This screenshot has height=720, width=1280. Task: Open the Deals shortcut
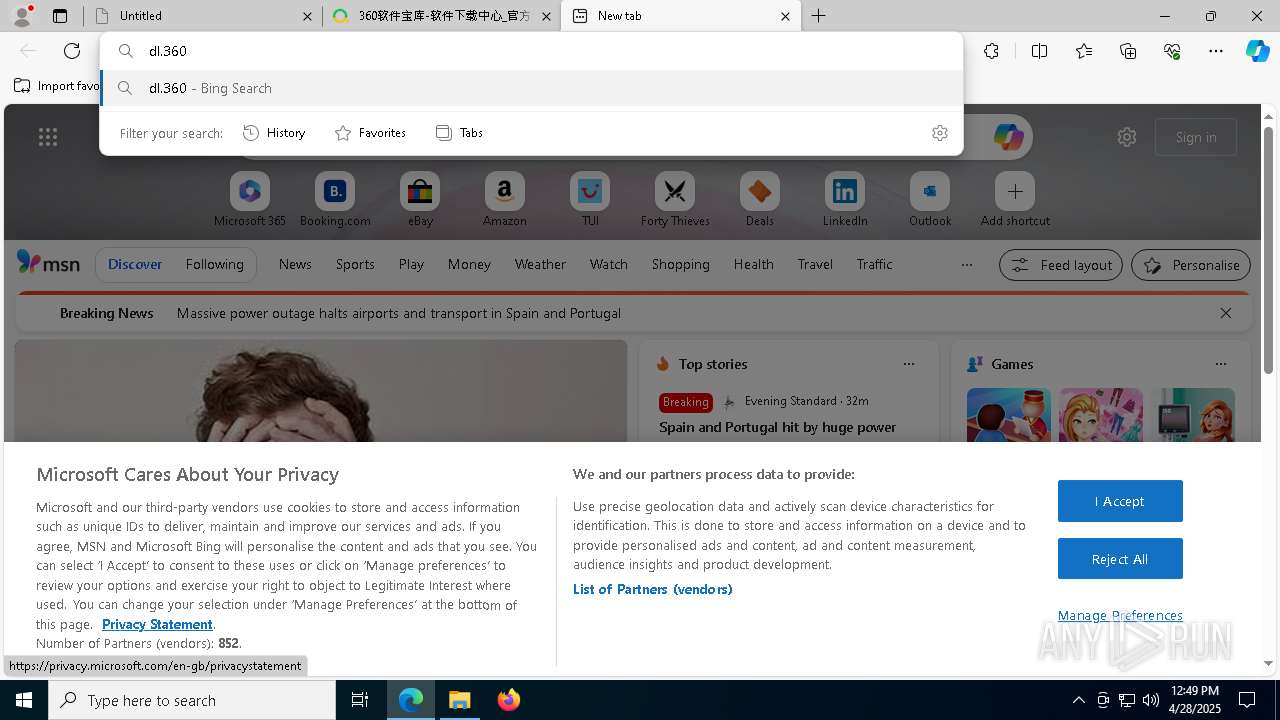[x=760, y=200]
